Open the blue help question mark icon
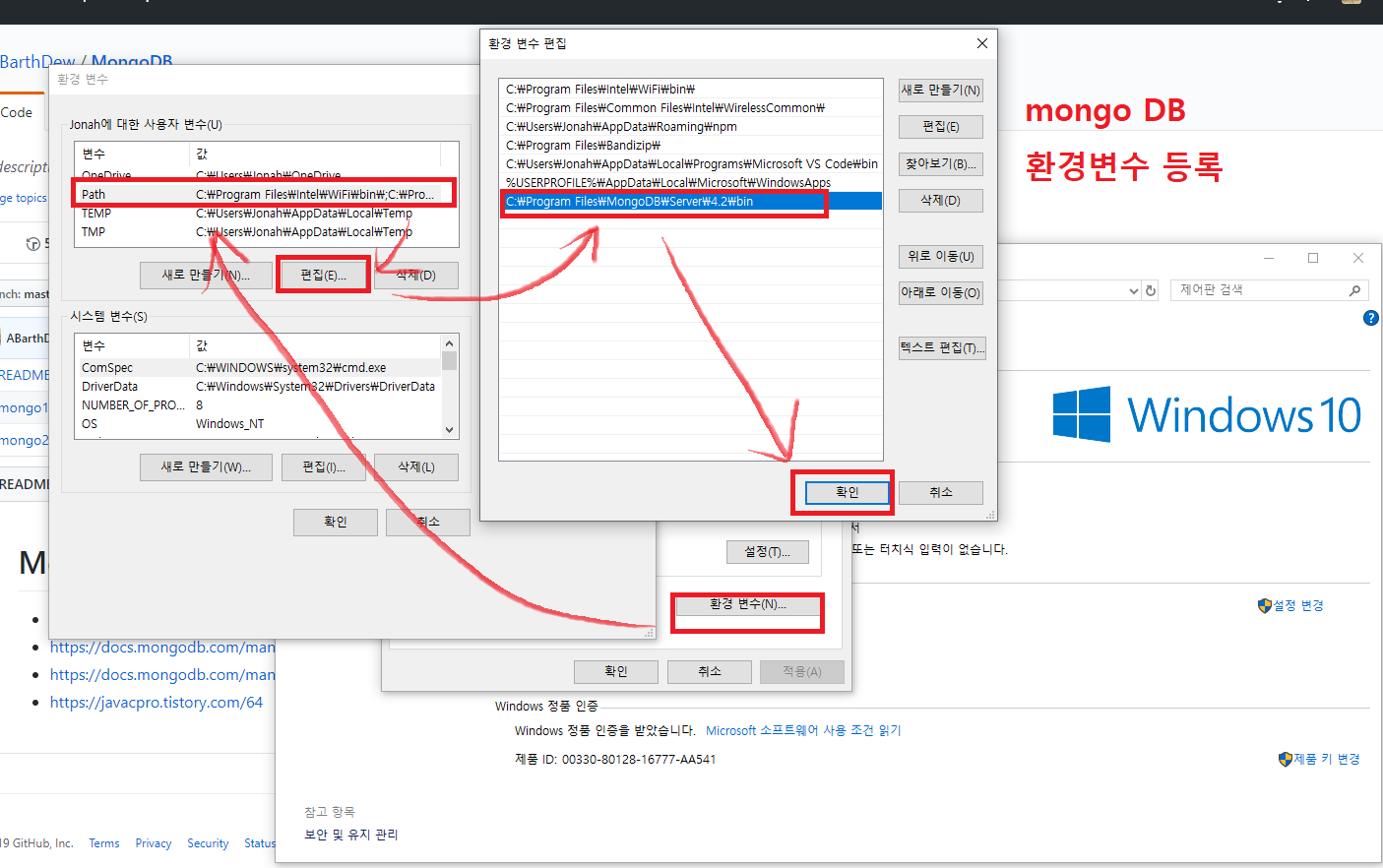Screen dimensions: 1383x868 [x=1371, y=318]
